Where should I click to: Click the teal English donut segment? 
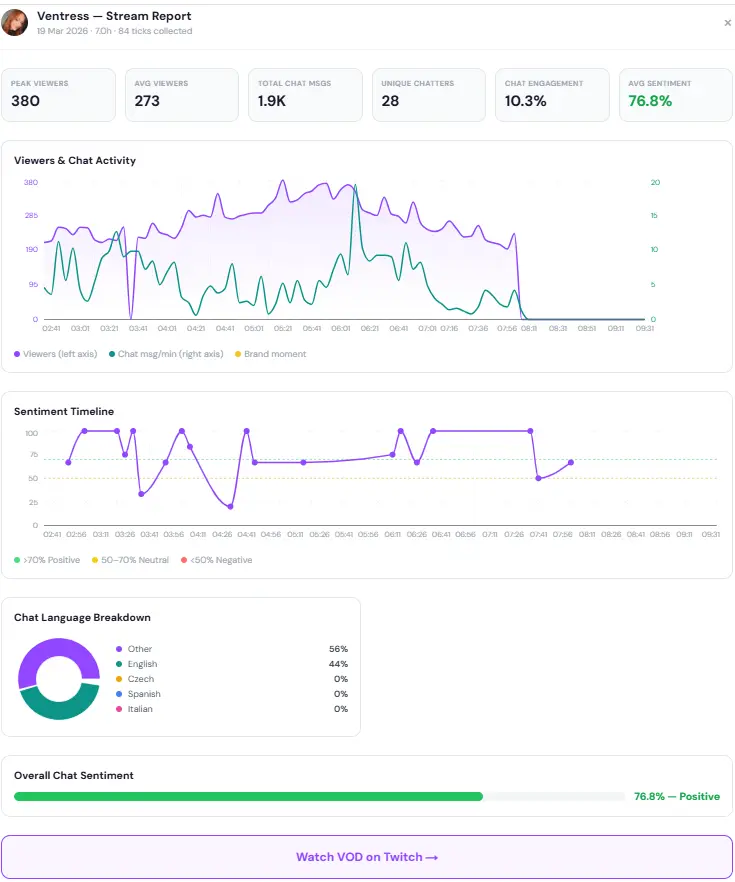[62, 709]
